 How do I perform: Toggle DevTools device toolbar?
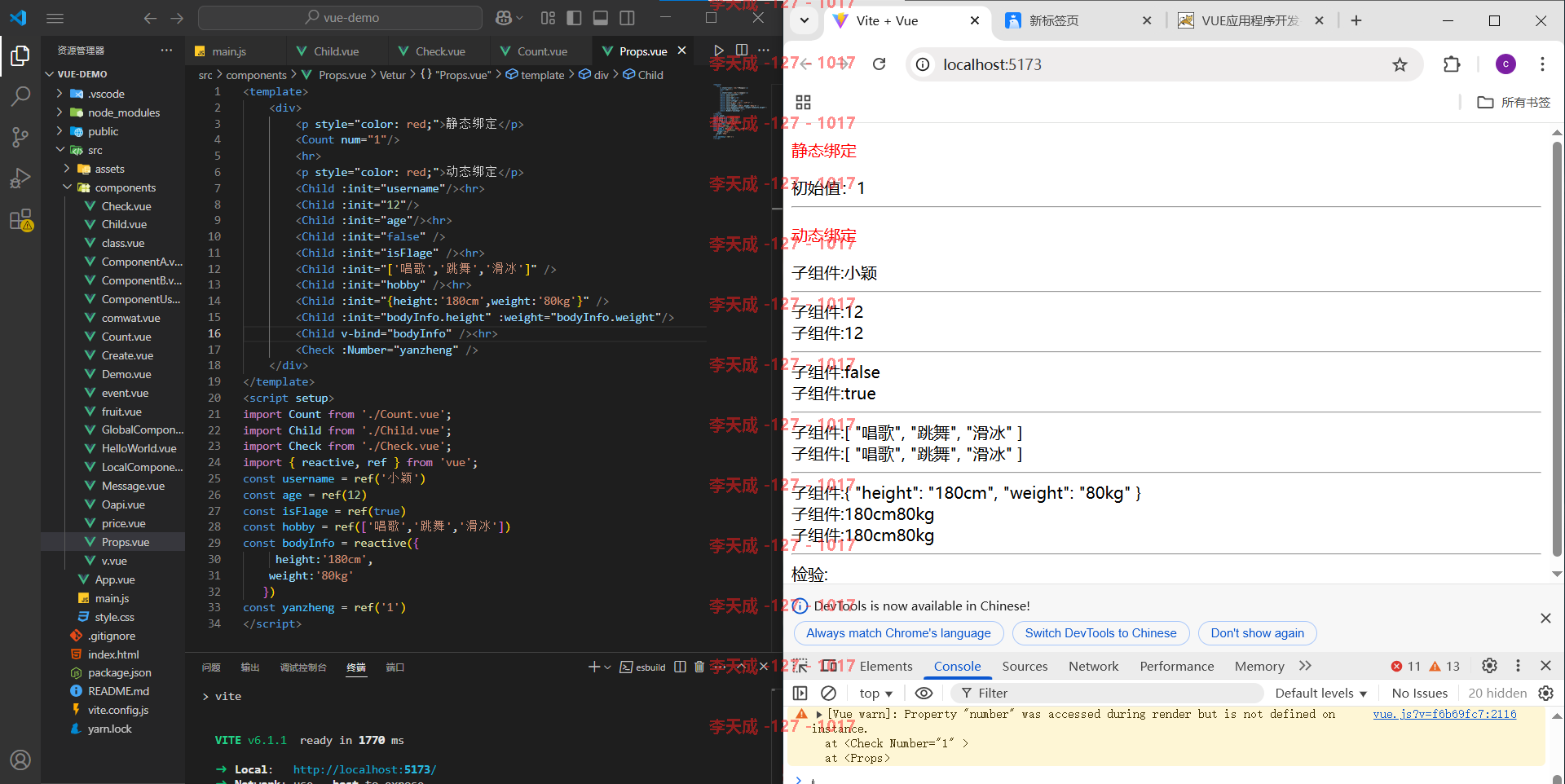(x=829, y=666)
